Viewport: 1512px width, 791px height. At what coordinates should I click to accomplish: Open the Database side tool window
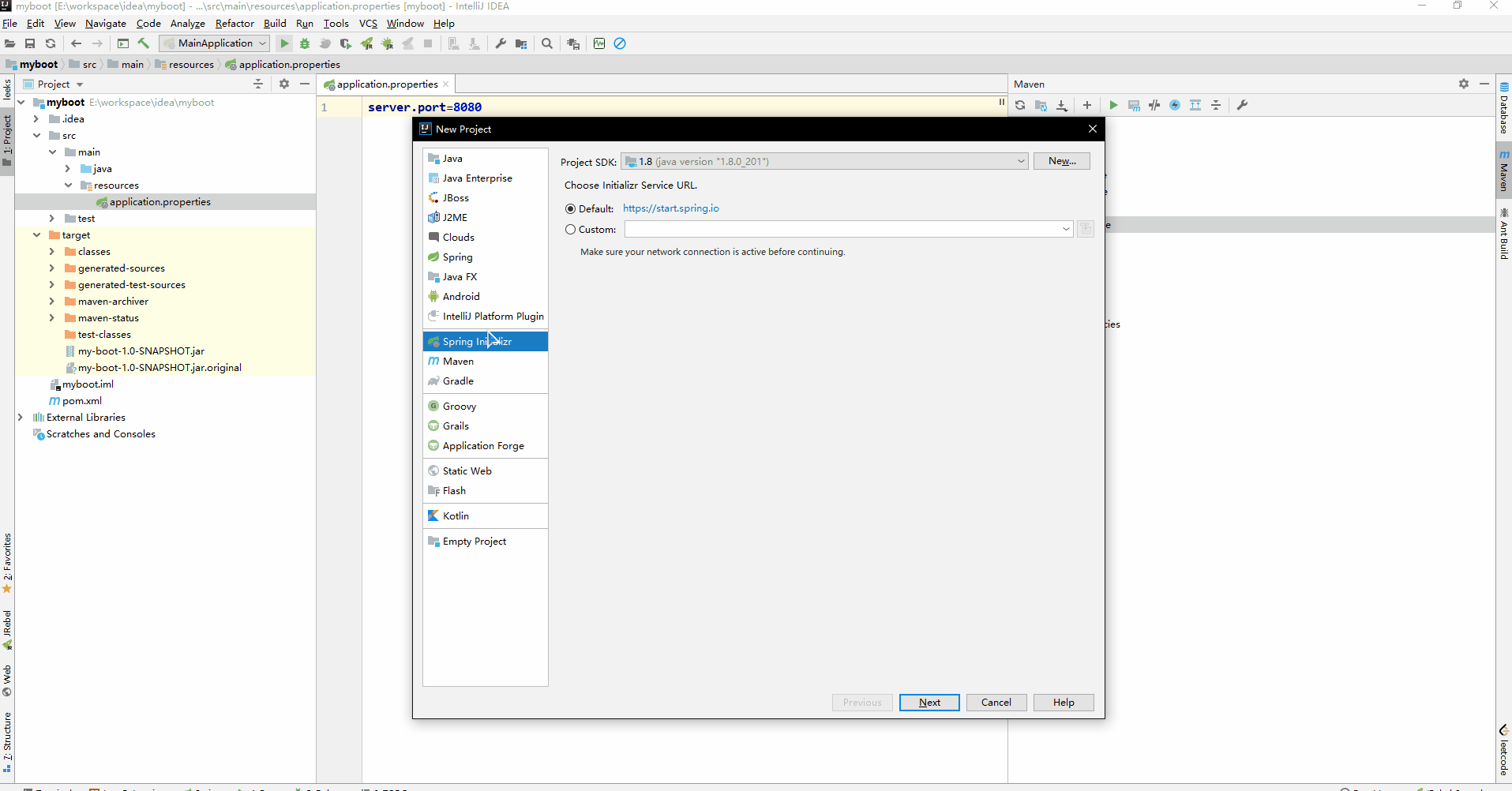point(1504,108)
